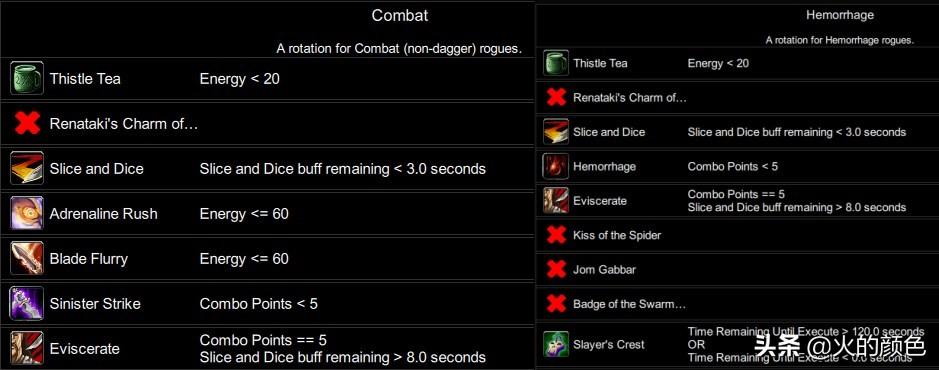The height and width of the screenshot is (370, 939).
Task: Click the Slice and Dice icon in Combat
Action: 27,168
